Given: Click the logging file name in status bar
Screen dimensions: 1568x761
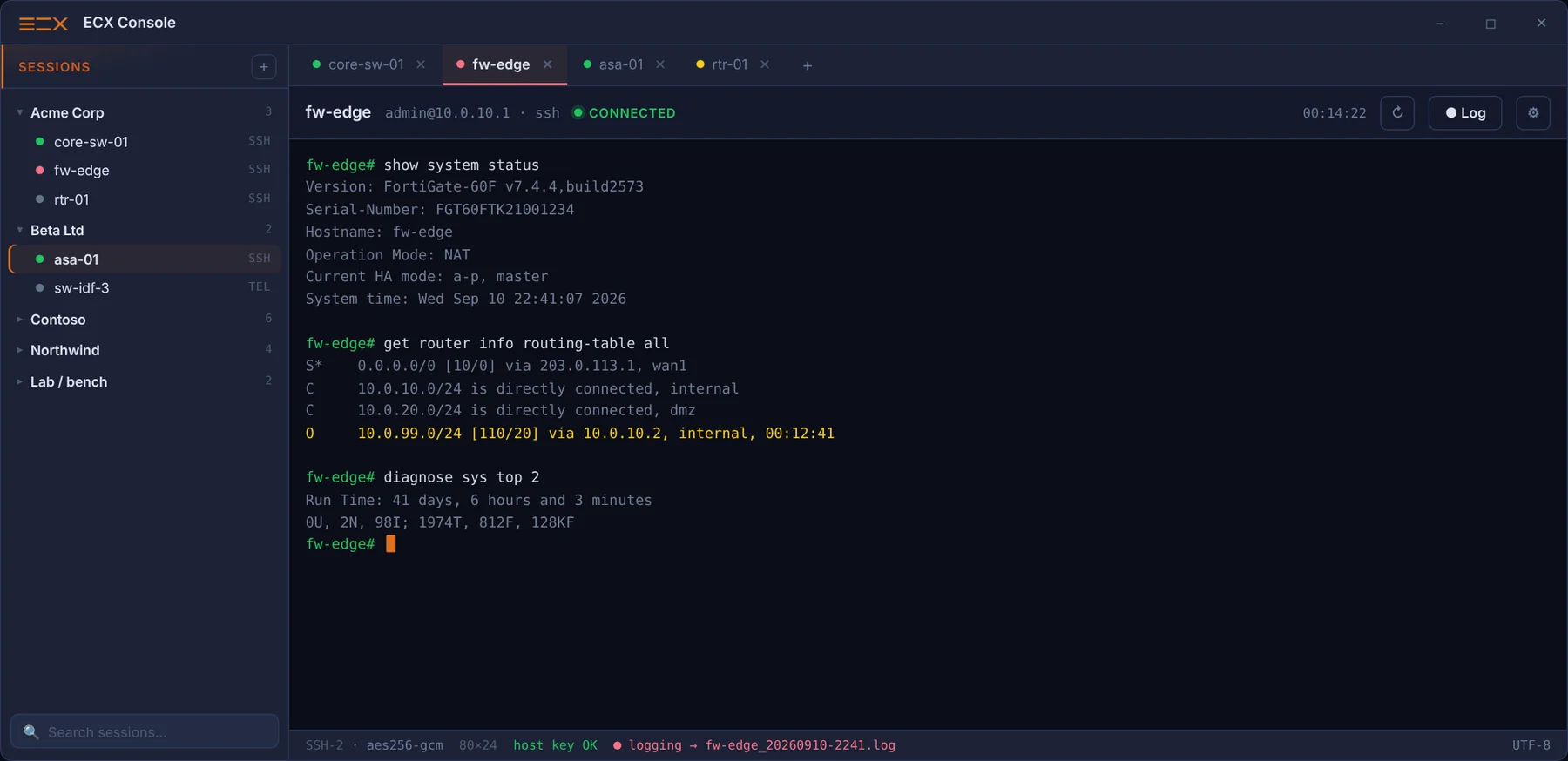Looking at the screenshot, I should point(801,745).
